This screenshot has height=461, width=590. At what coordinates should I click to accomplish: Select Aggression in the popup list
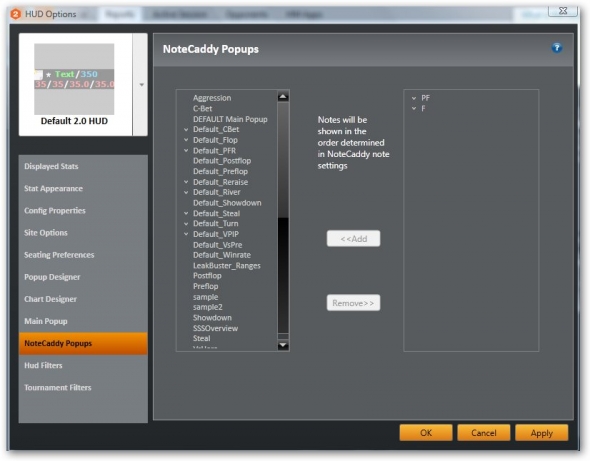tap(212, 98)
